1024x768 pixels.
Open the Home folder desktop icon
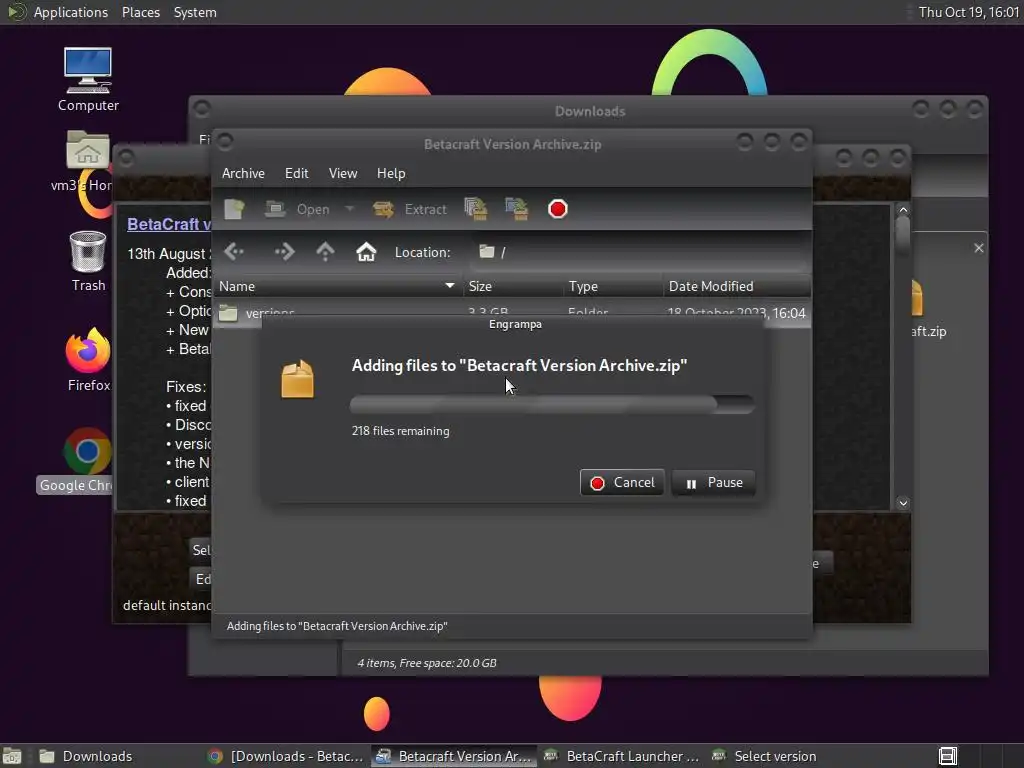click(87, 160)
